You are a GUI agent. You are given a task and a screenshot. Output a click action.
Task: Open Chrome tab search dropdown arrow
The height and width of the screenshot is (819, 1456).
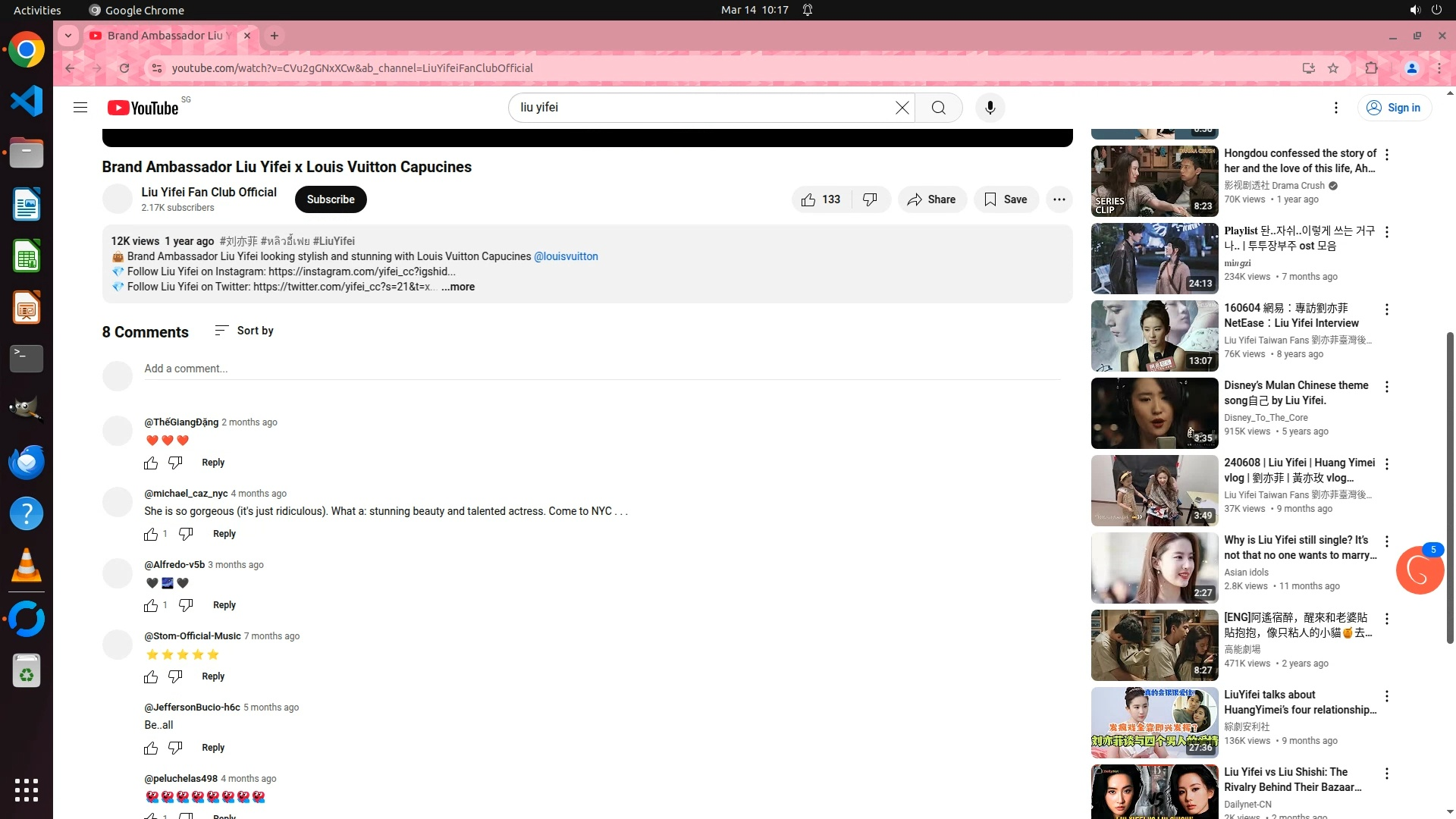click(68, 36)
